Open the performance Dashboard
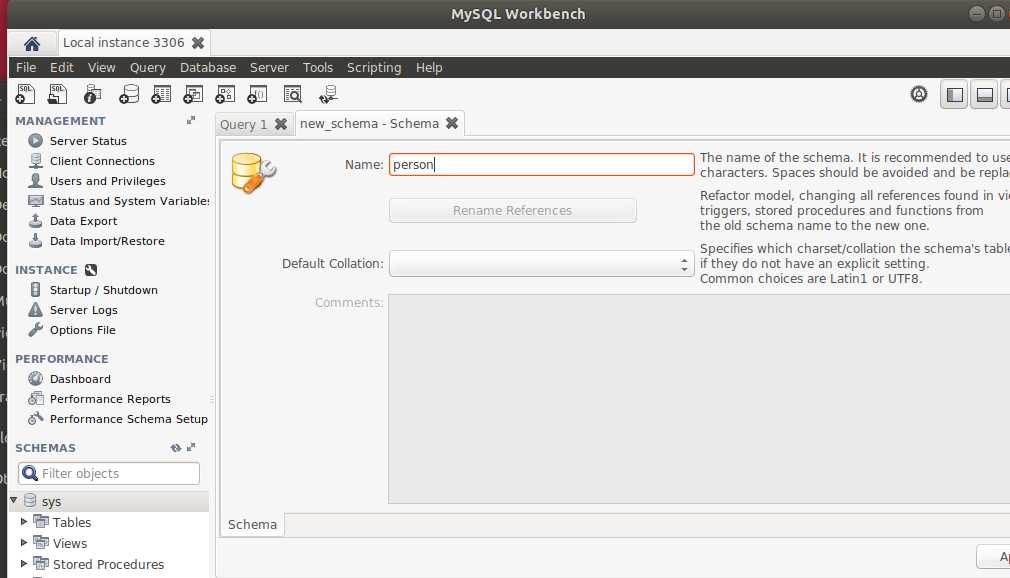Screen dimensions: 1010x578 [x=69, y=379]
